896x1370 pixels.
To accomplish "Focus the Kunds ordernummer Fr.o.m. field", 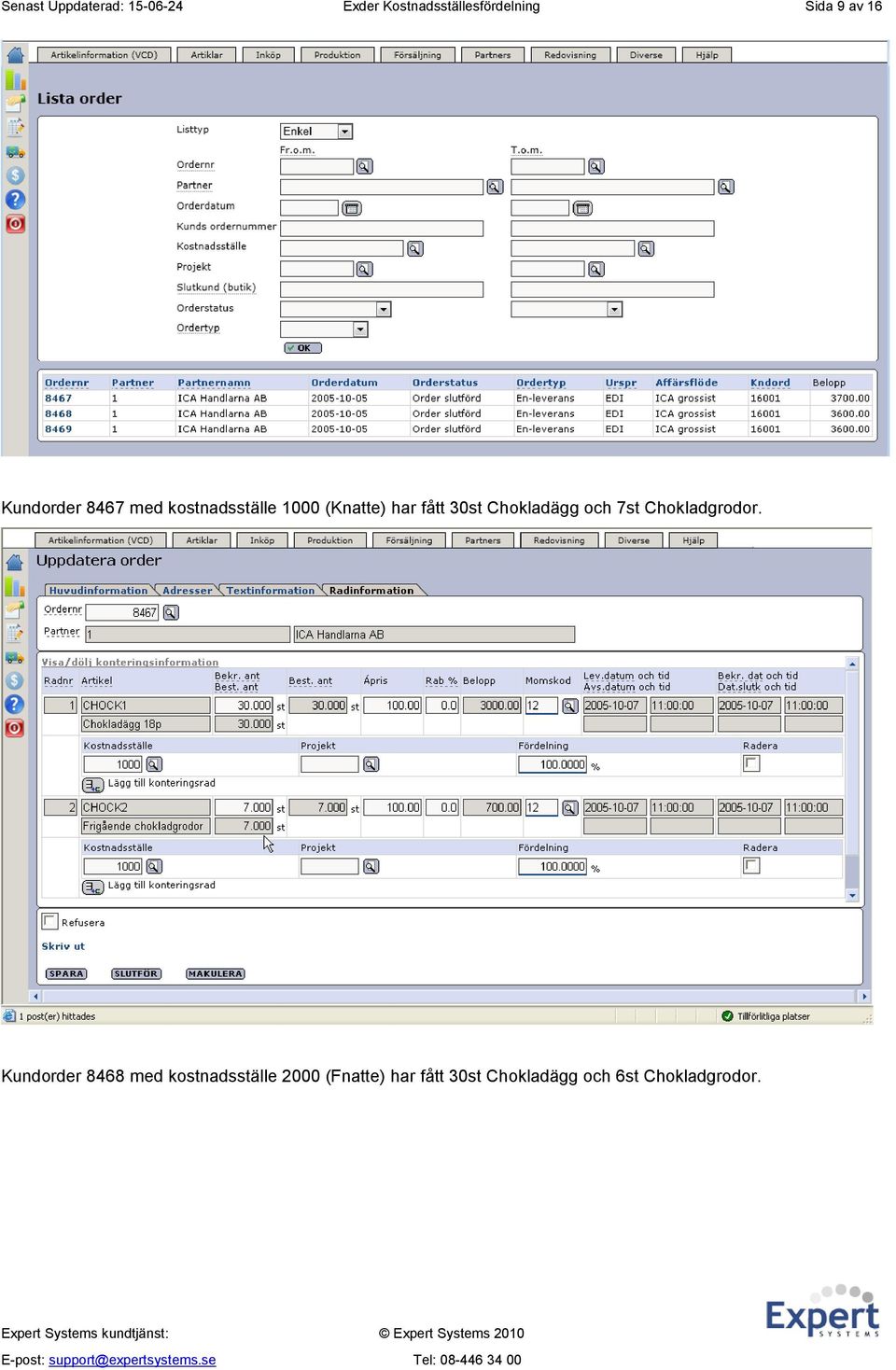I will 382,228.
